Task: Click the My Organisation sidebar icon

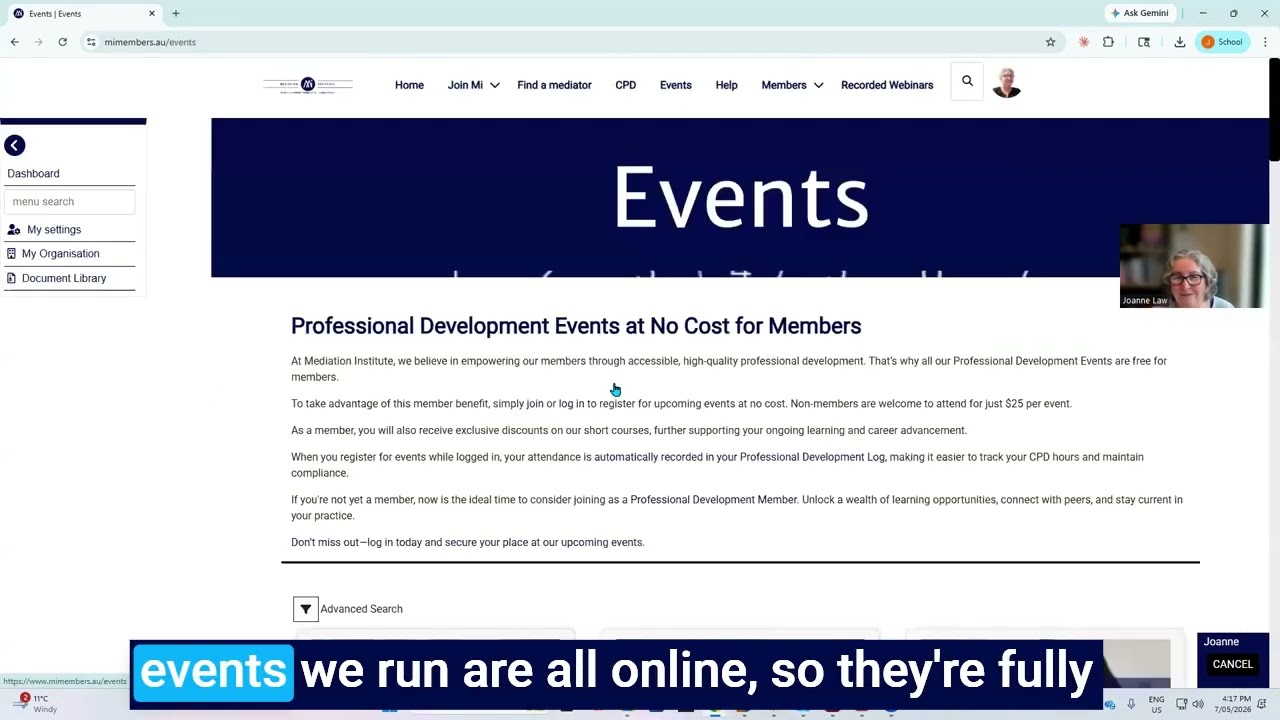Action: coord(11,254)
